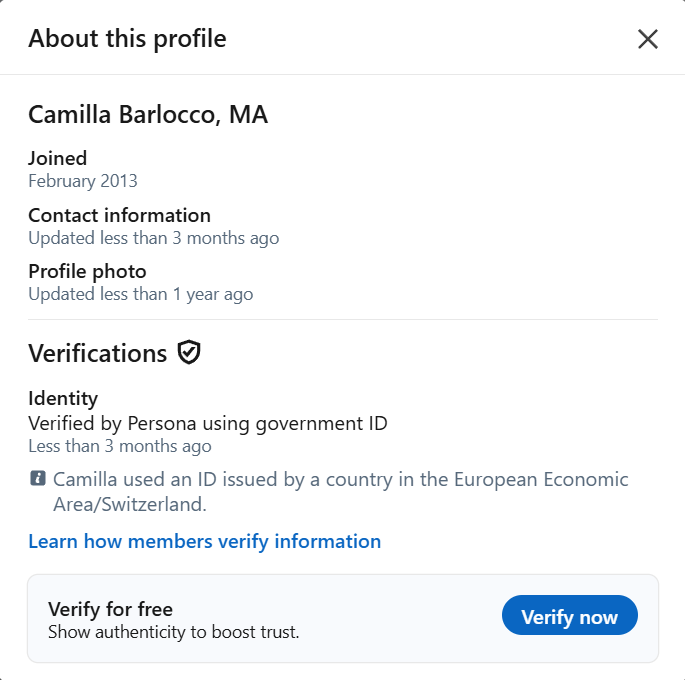Click the Verify for free heading

[111, 609]
